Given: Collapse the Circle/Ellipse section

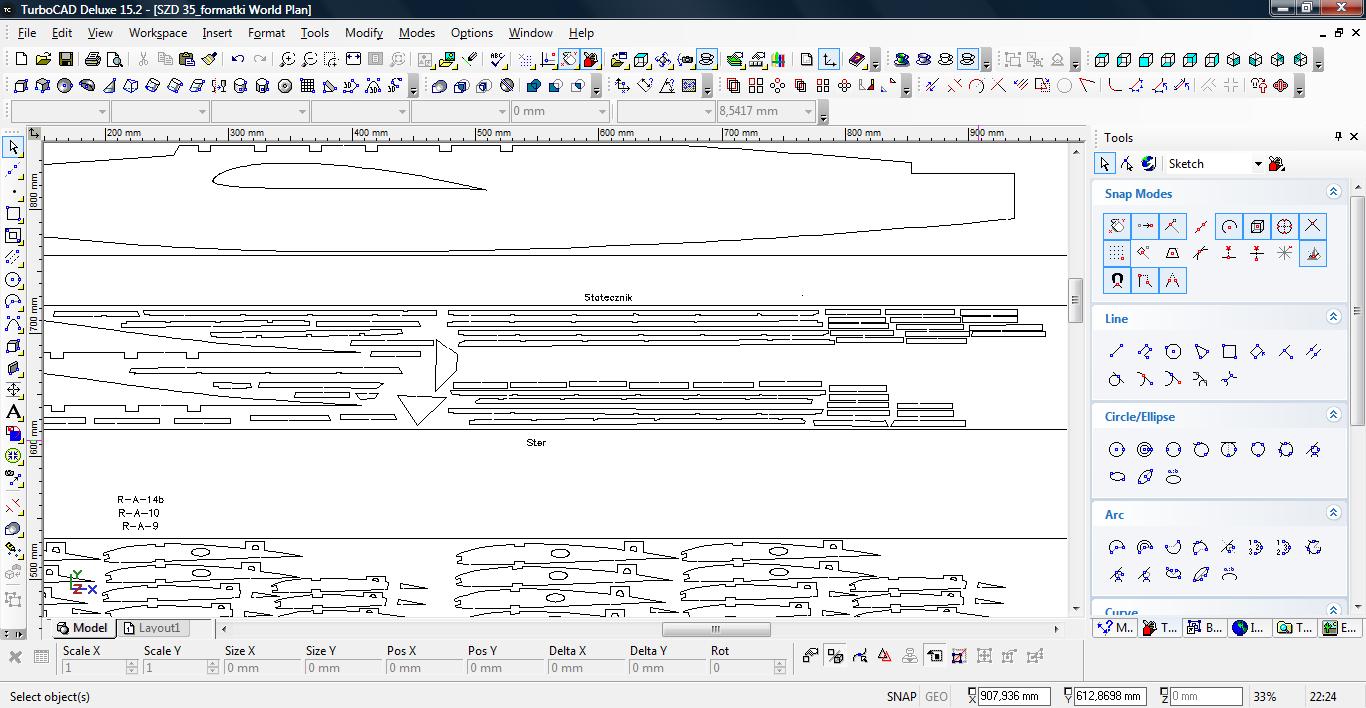Looking at the screenshot, I should click(1332, 415).
